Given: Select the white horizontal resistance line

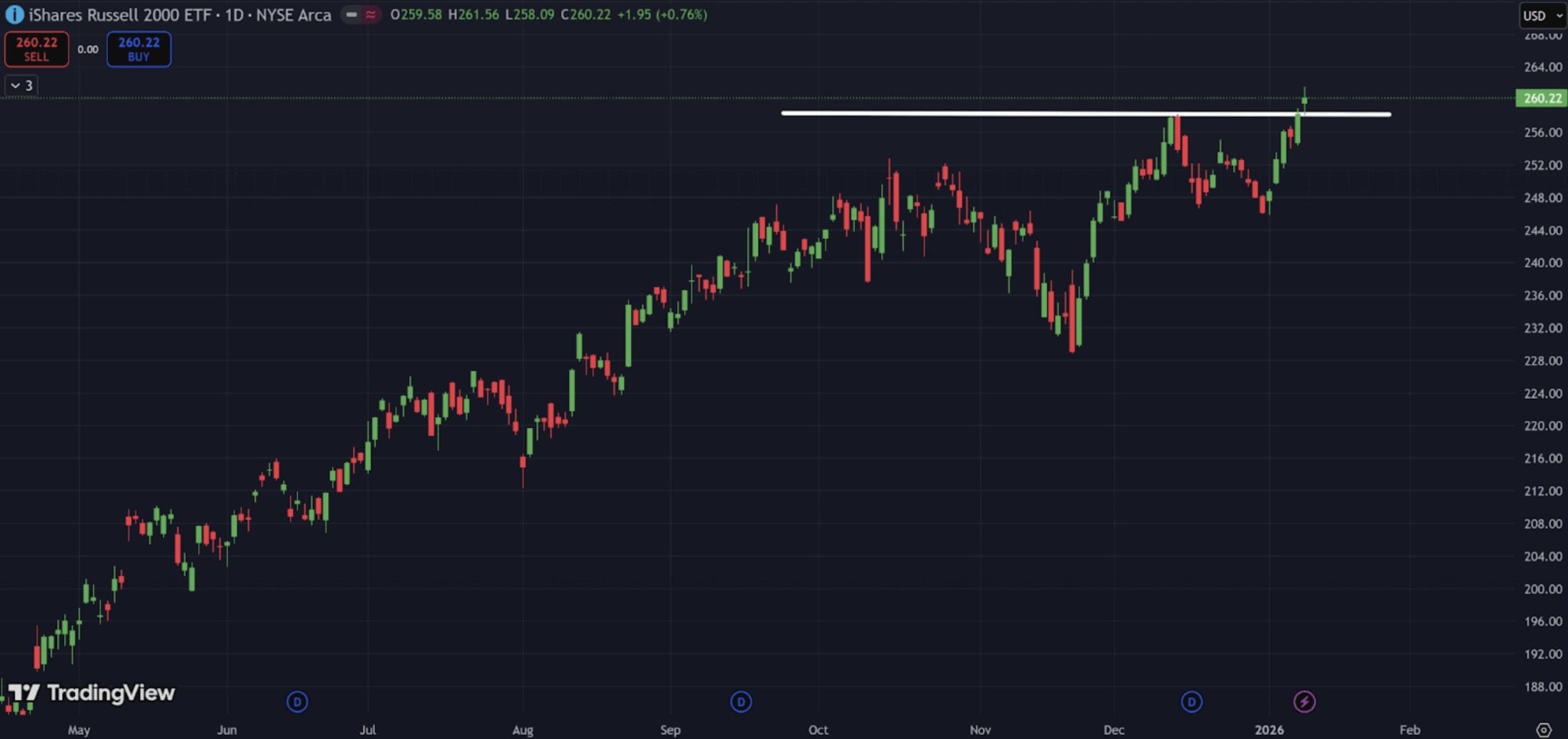Looking at the screenshot, I should tap(995, 114).
